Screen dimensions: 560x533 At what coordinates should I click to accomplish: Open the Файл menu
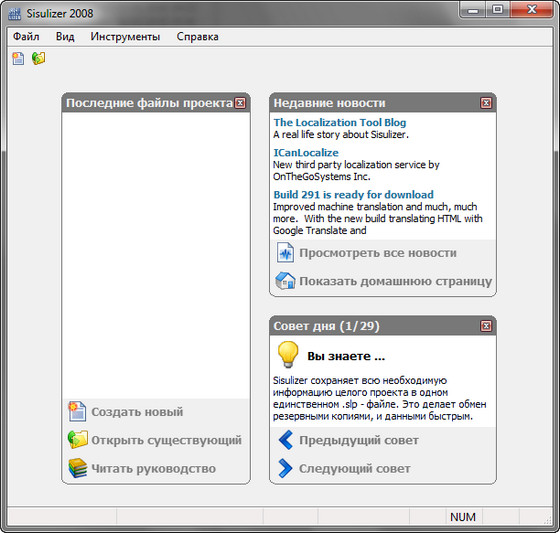(26, 36)
